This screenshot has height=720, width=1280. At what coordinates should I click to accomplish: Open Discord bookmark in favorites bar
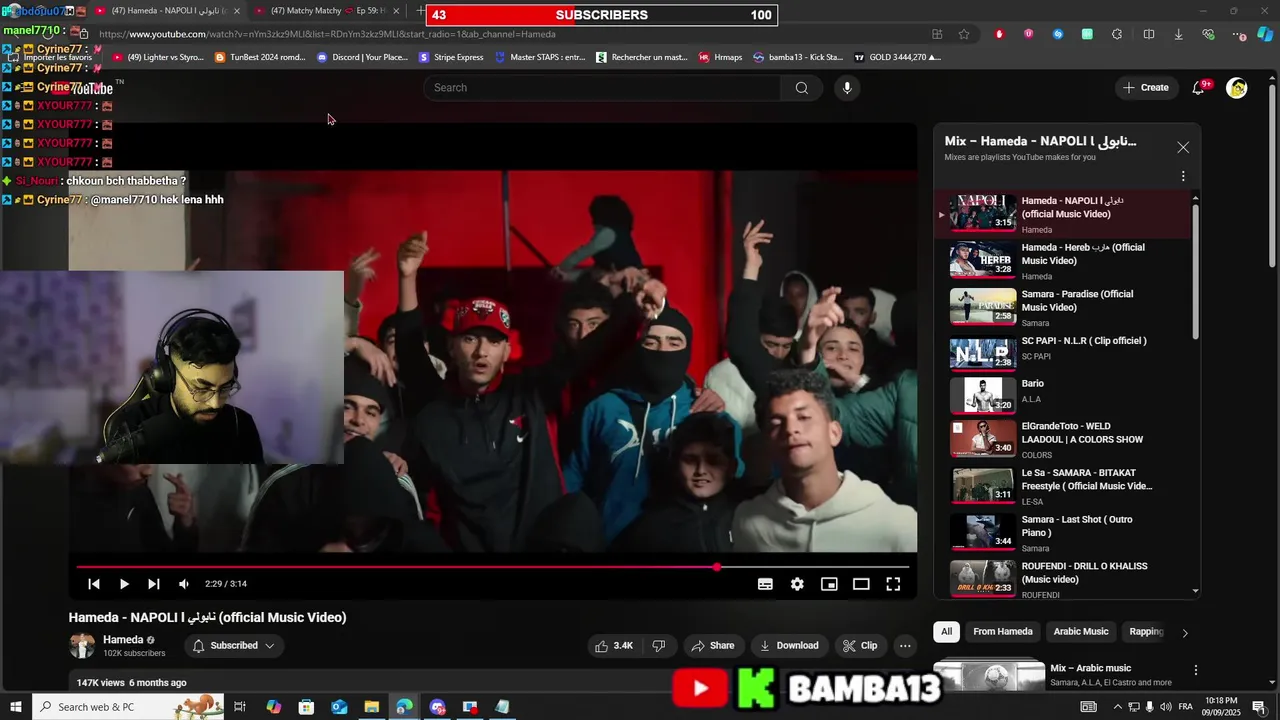[x=362, y=57]
